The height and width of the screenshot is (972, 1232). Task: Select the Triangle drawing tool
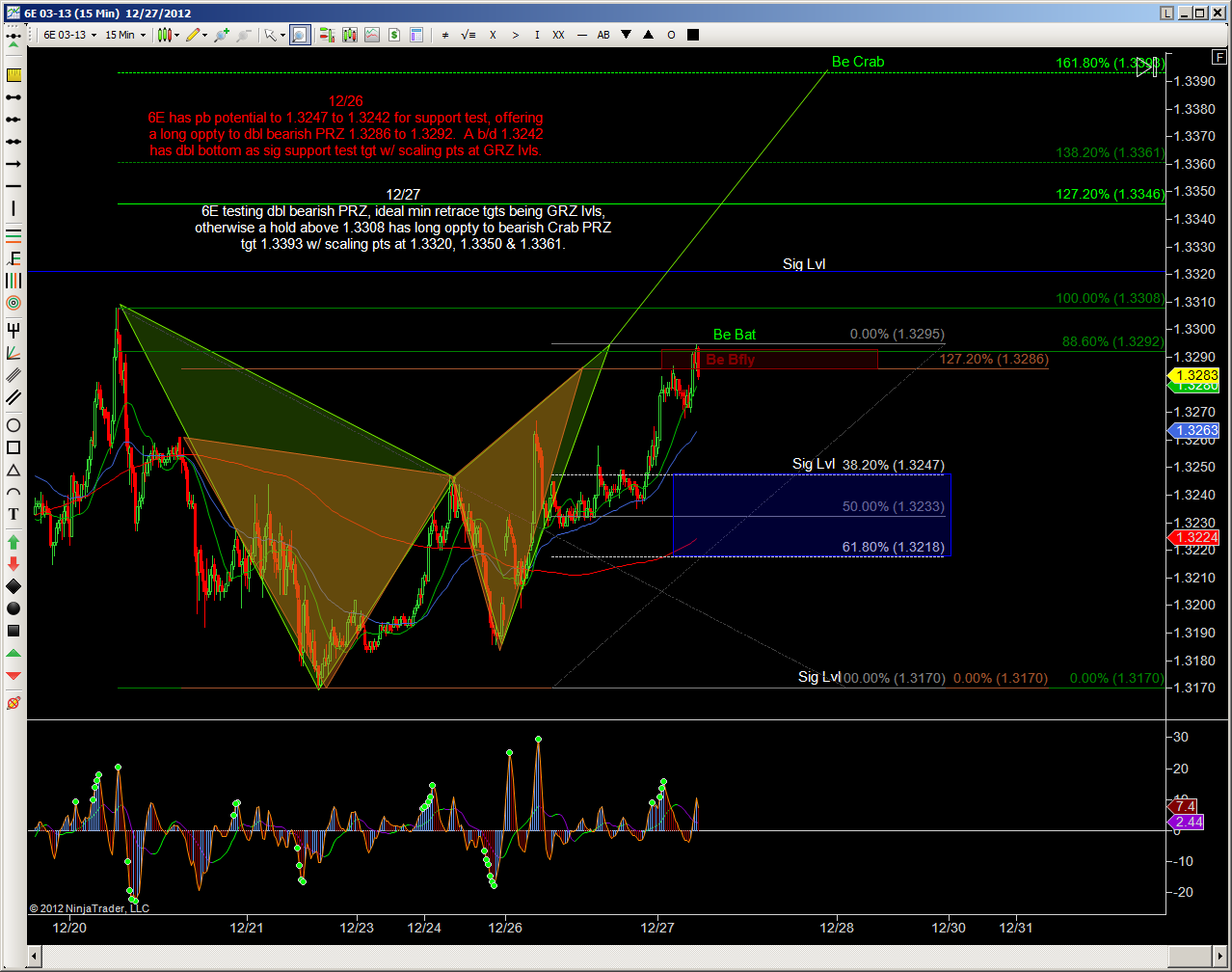coord(13,471)
